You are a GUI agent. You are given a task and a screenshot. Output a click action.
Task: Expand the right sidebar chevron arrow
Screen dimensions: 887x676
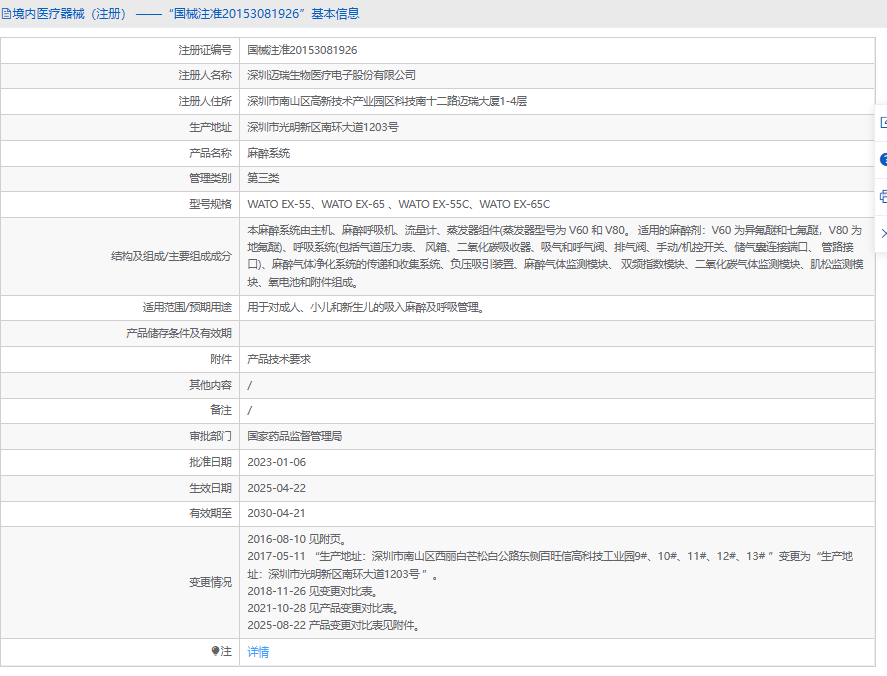884,233
